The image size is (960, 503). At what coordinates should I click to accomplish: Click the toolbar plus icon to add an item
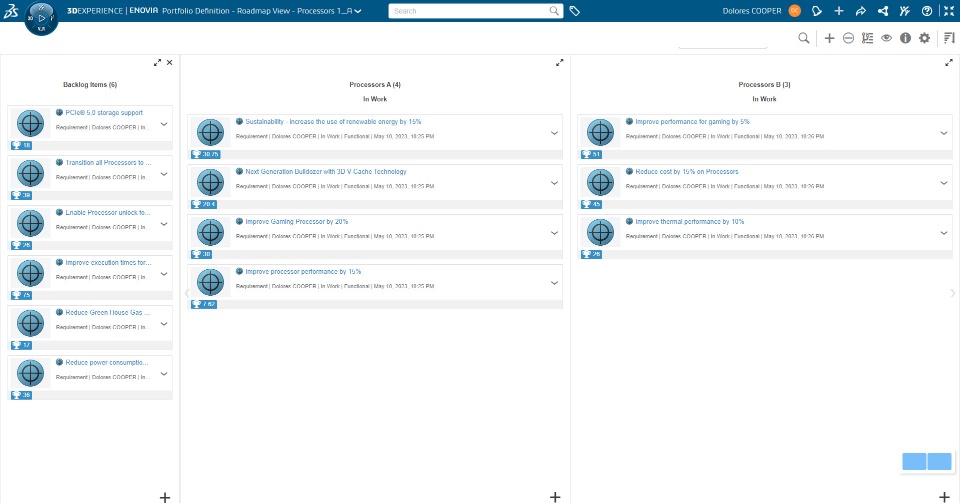[x=830, y=38]
